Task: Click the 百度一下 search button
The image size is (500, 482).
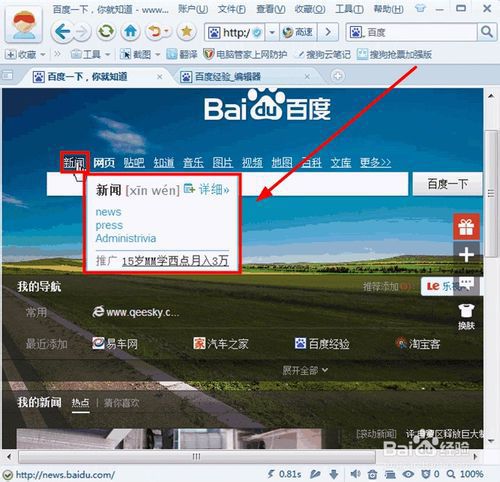Action: [447, 184]
